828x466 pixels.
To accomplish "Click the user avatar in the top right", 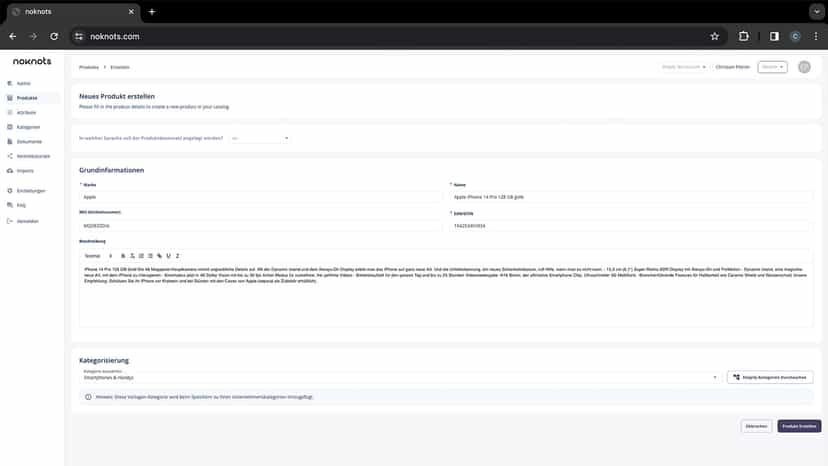I will (x=804, y=67).
